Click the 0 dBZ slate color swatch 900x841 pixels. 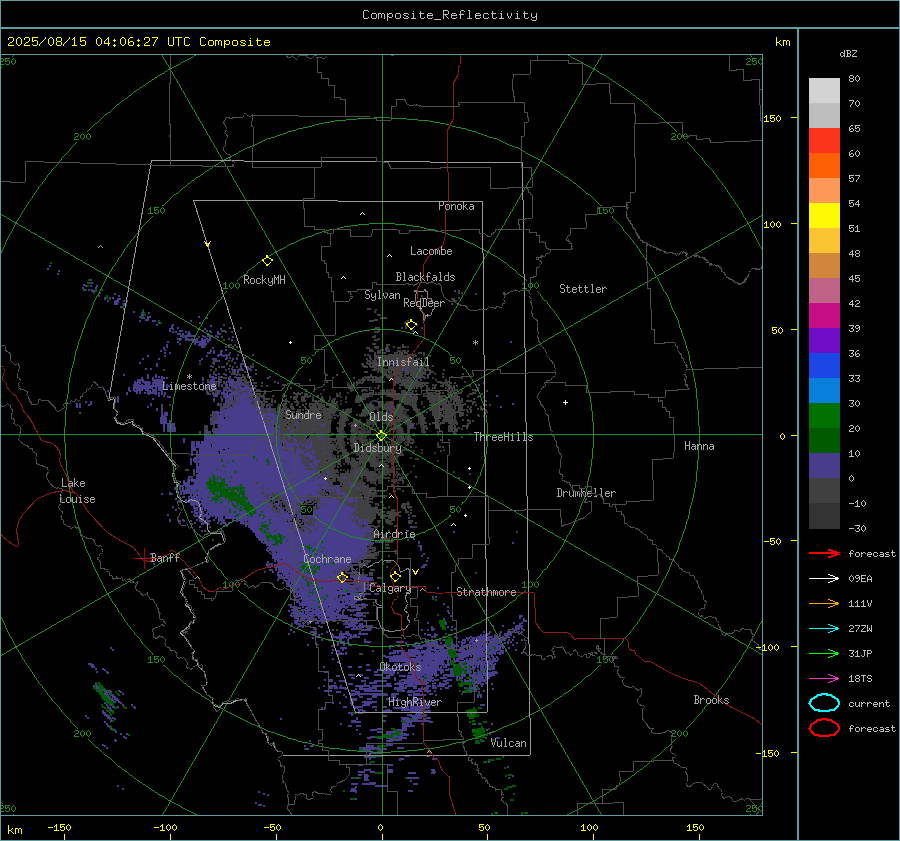tap(824, 466)
